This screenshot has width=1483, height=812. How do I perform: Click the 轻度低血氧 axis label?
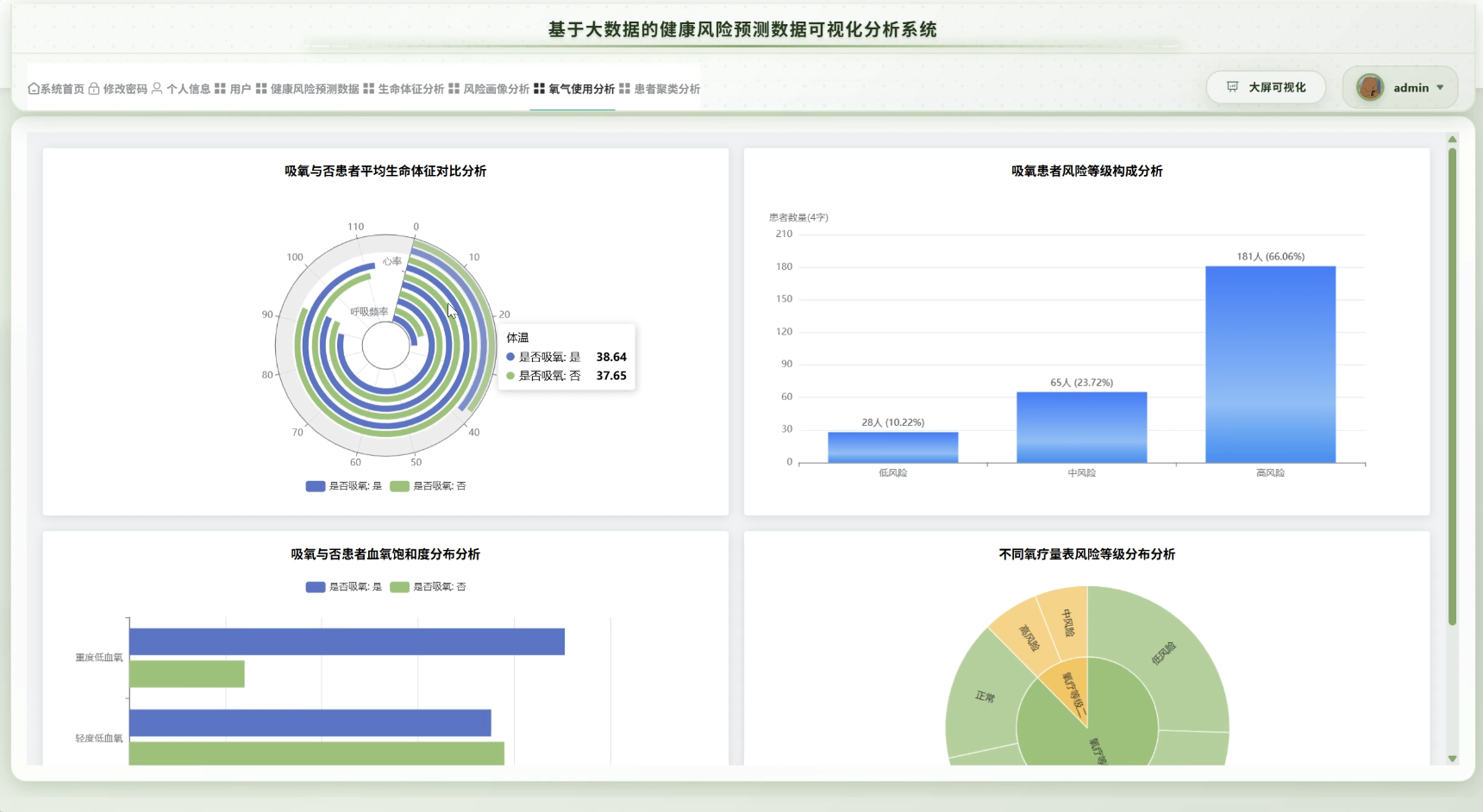point(98,739)
